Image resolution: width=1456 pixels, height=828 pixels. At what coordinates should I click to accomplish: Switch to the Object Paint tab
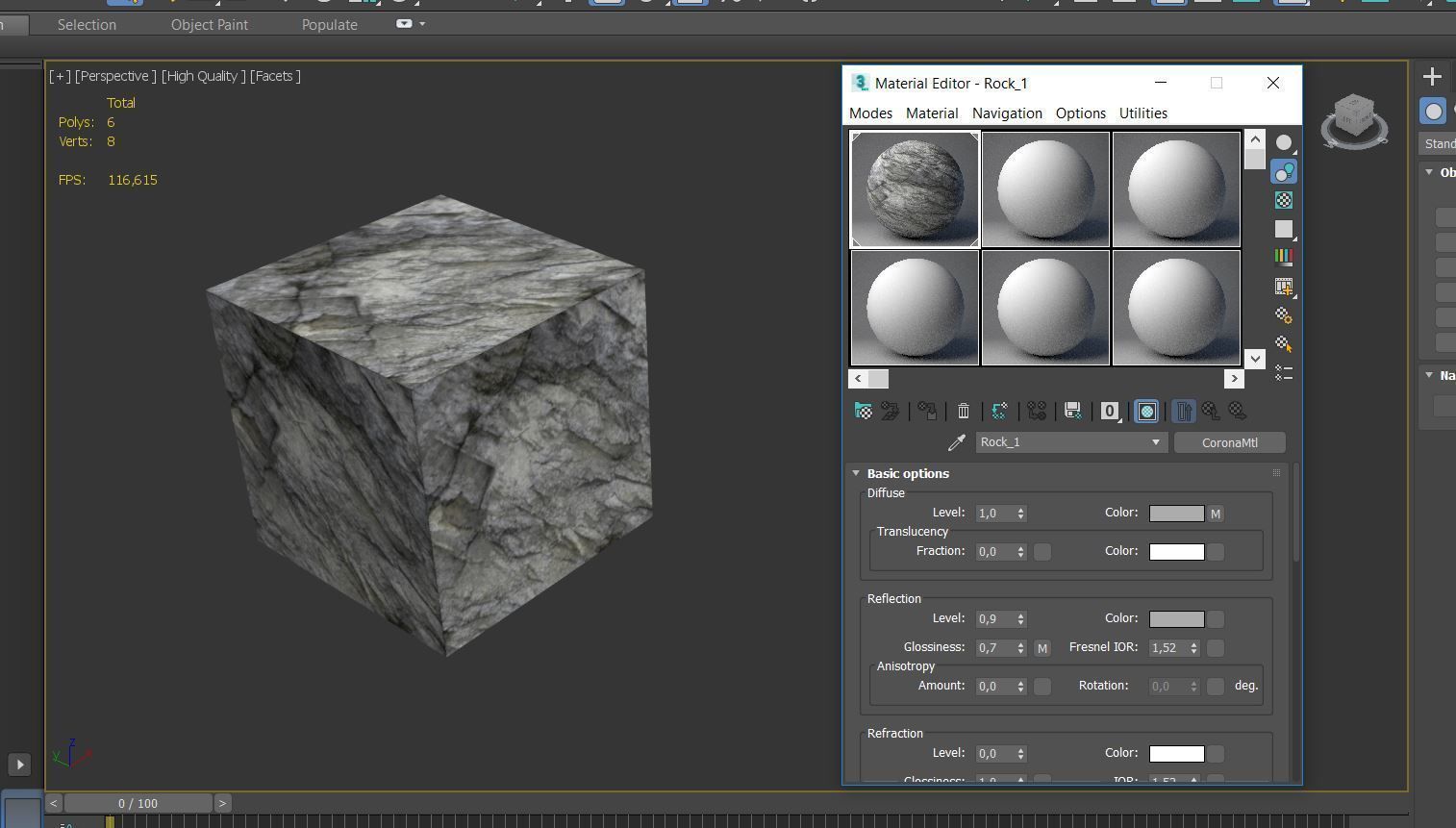pos(210,25)
